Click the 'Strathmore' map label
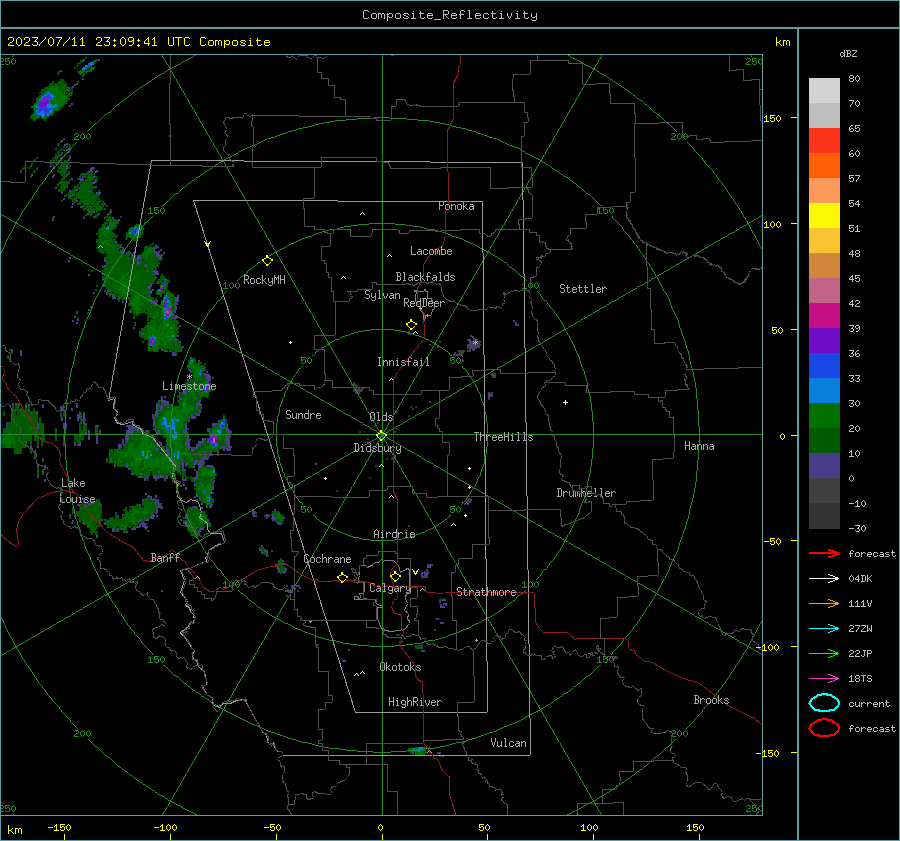Image resolution: width=900 pixels, height=841 pixels. 486,592
